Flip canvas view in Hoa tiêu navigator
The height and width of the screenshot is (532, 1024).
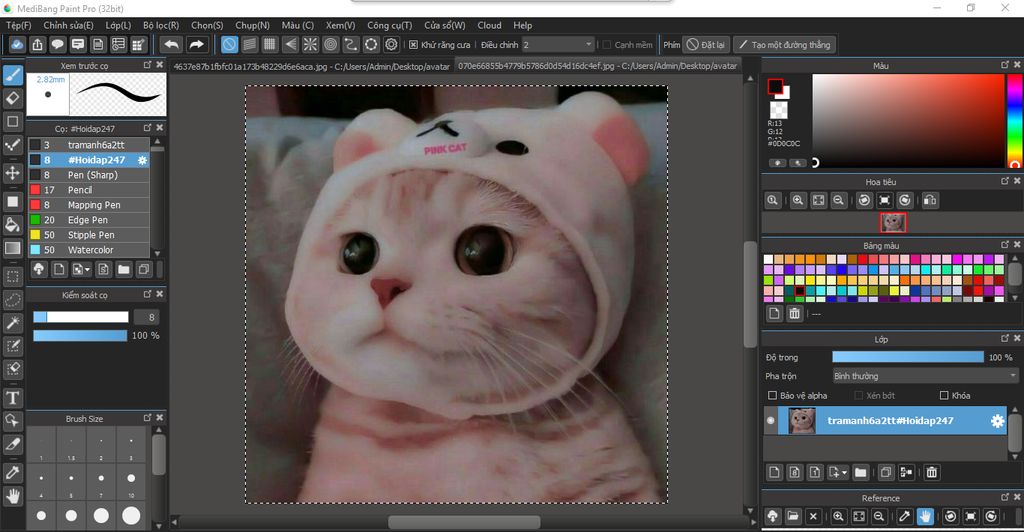click(x=930, y=200)
